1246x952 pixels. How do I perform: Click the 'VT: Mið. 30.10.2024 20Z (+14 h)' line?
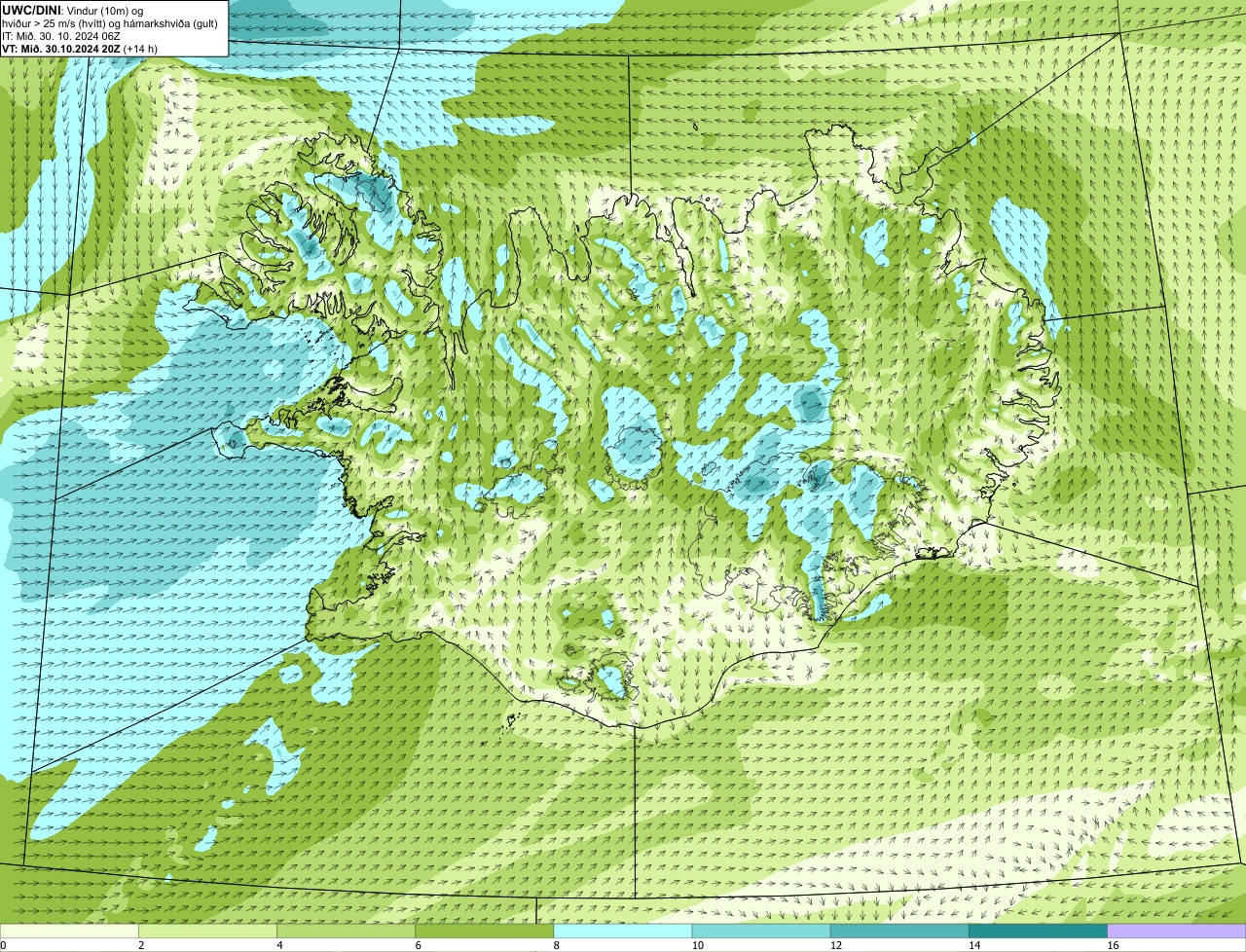pyautogui.click(x=80, y=48)
